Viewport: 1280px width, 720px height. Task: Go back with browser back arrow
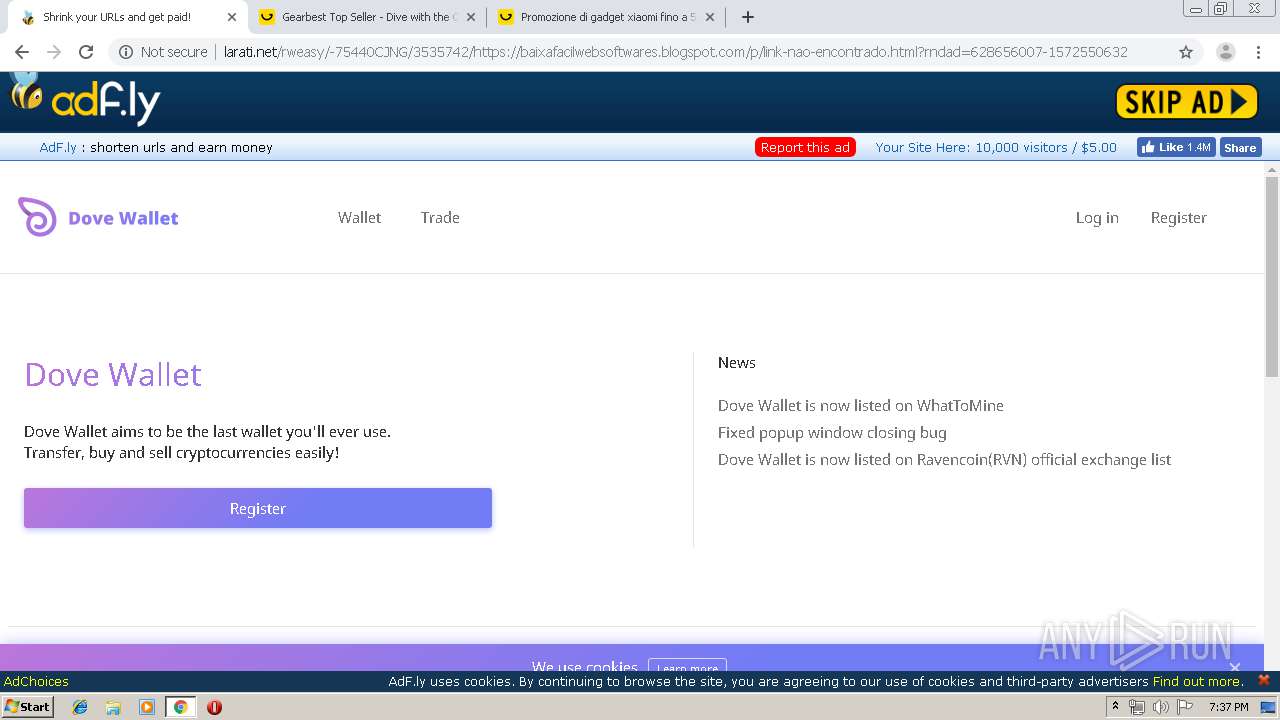point(22,52)
